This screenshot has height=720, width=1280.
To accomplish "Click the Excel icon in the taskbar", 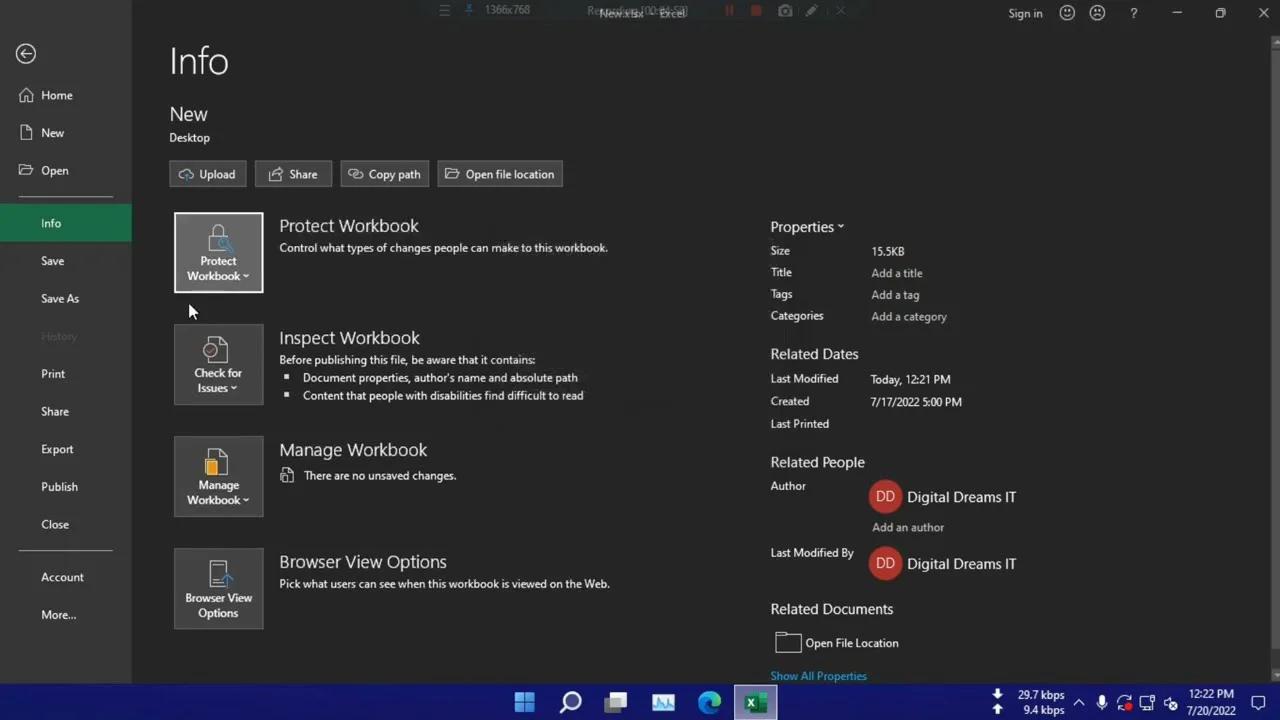I will click(755, 702).
